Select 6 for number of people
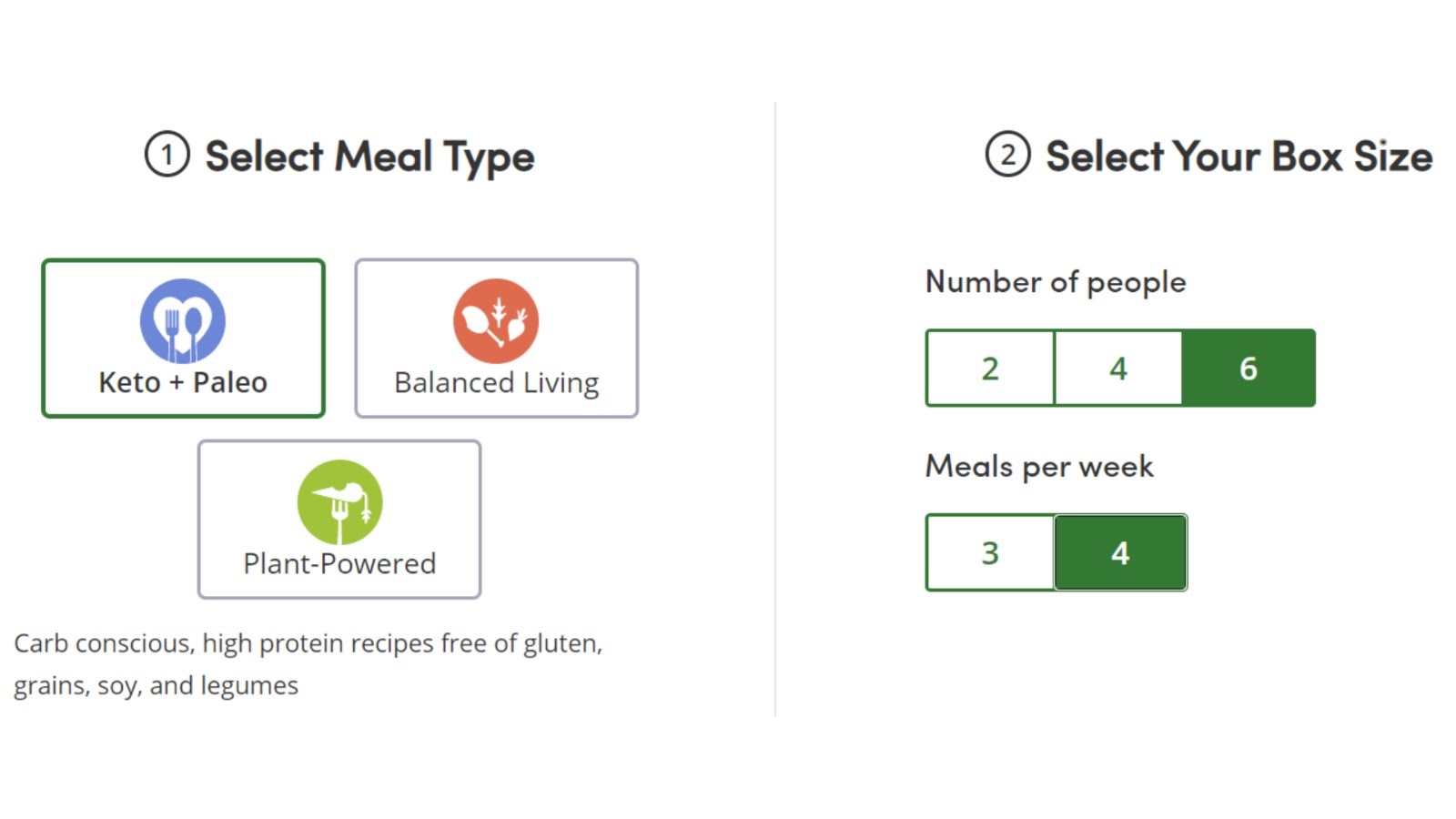Screen dimensions: 1456x819 tap(1249, 368)
